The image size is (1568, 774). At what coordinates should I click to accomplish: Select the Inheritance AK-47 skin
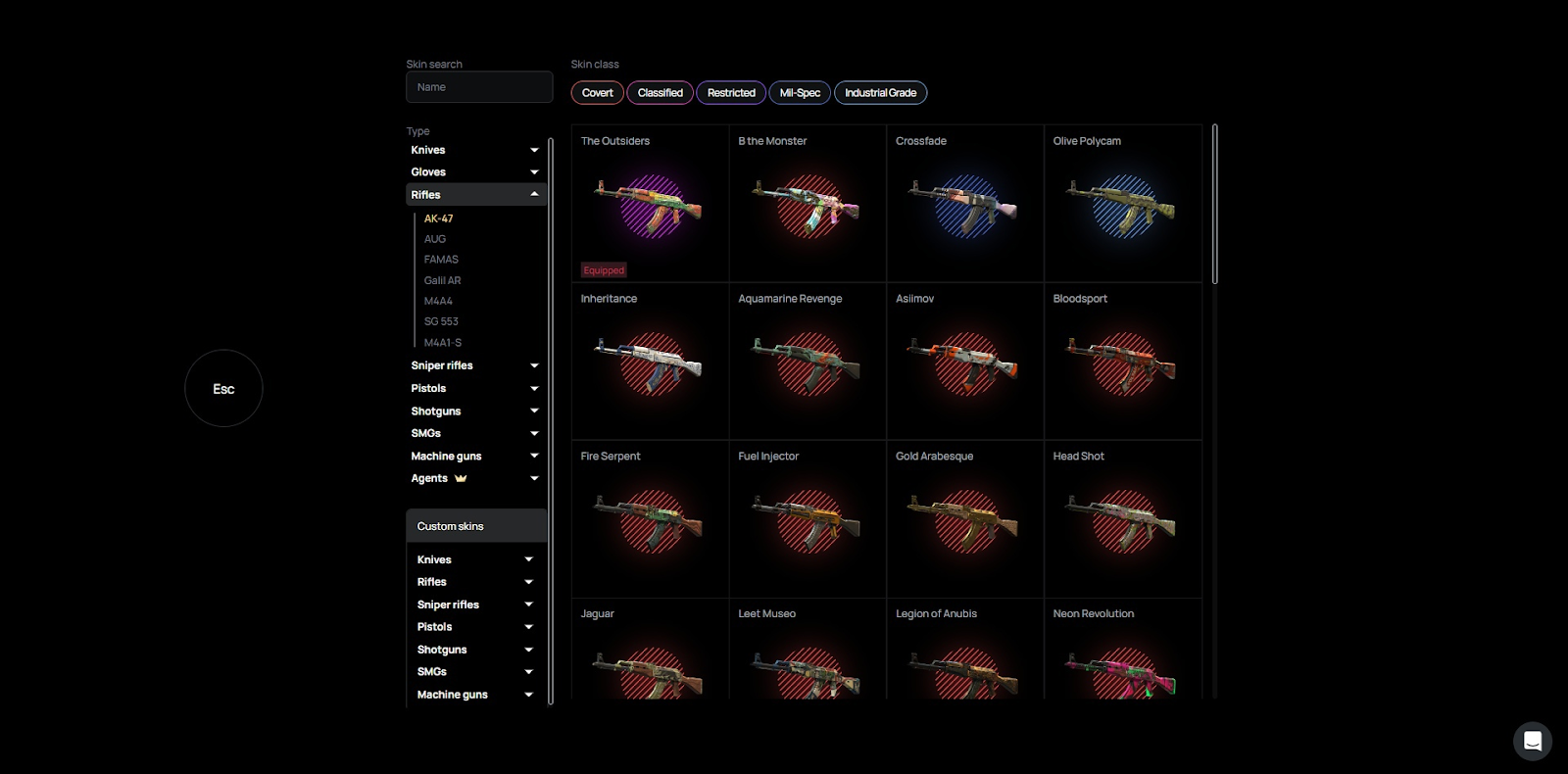(x=650, y=362)
